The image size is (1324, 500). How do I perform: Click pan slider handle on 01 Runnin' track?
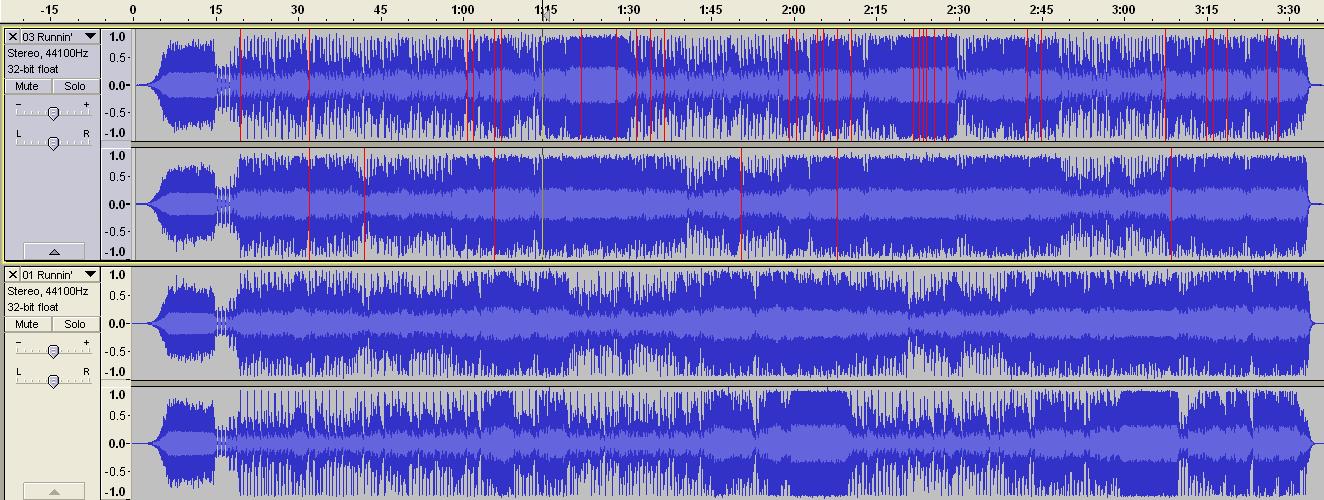[53, 381]
